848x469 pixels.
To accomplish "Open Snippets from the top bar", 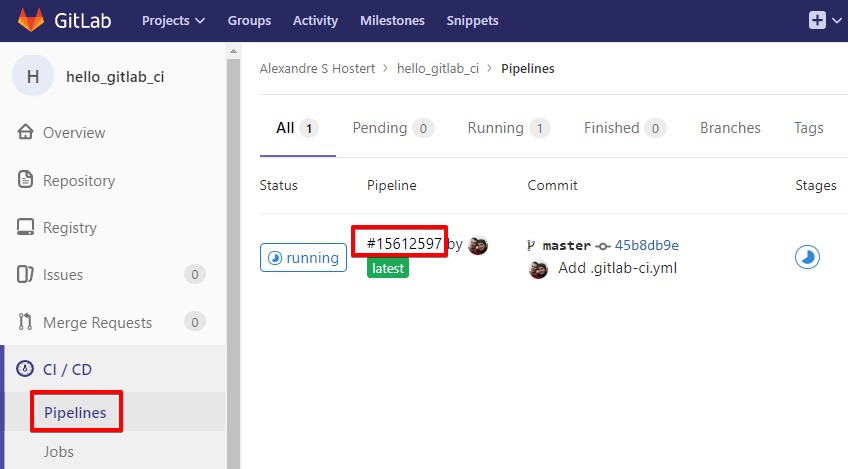I will (x=472, y=20).
